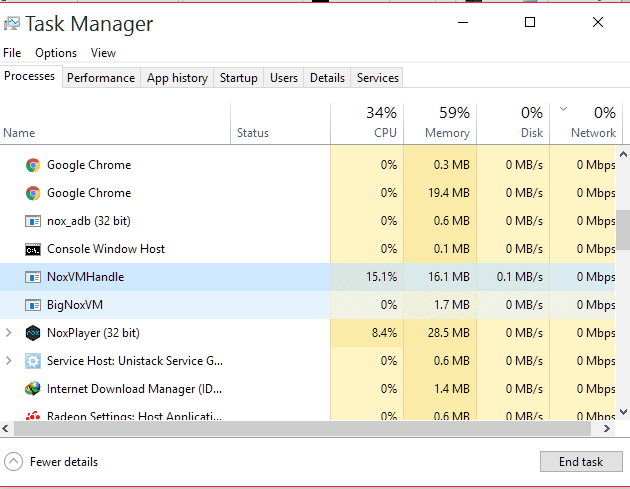Click the NoxPlayer hexagon icon
630x489 pixels.
tap(33, 333)
